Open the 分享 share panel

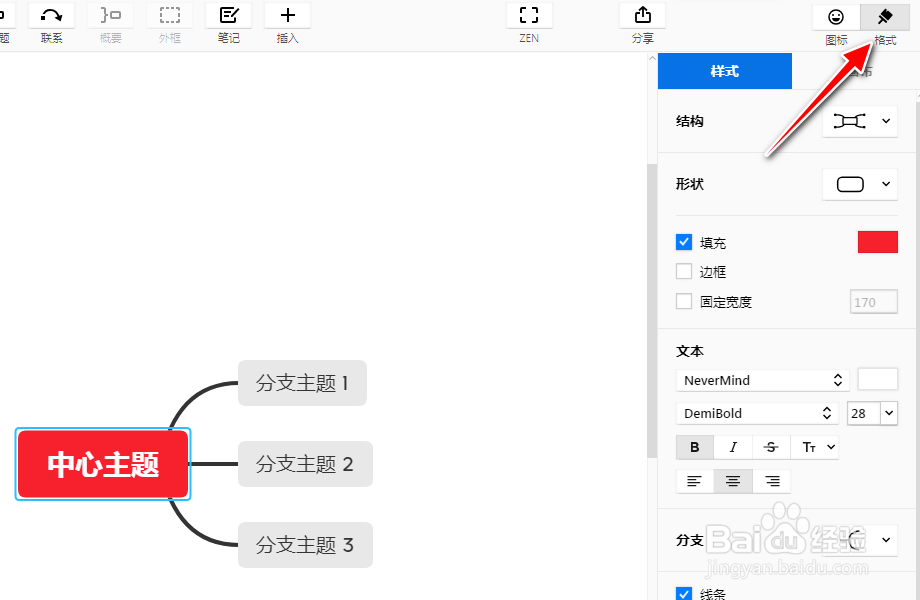(x=642, y=15)
